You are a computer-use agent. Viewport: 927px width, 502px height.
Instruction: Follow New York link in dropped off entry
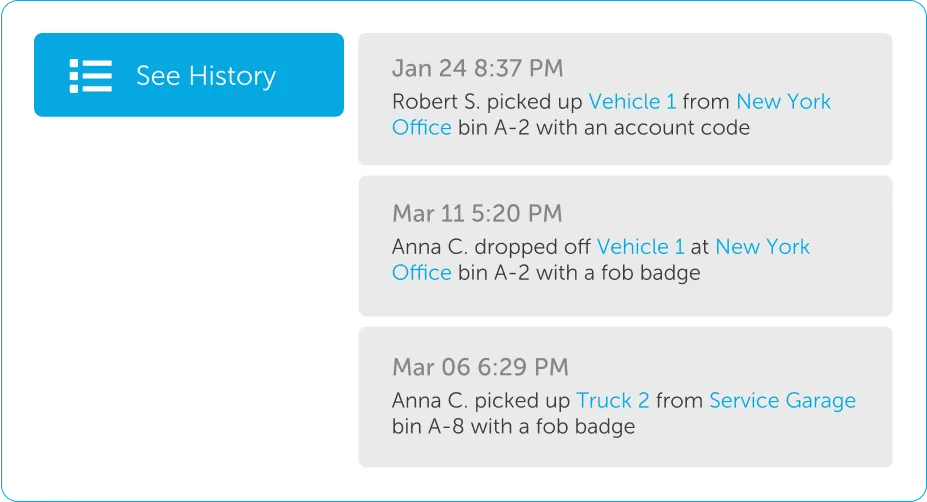pos(763,247)
